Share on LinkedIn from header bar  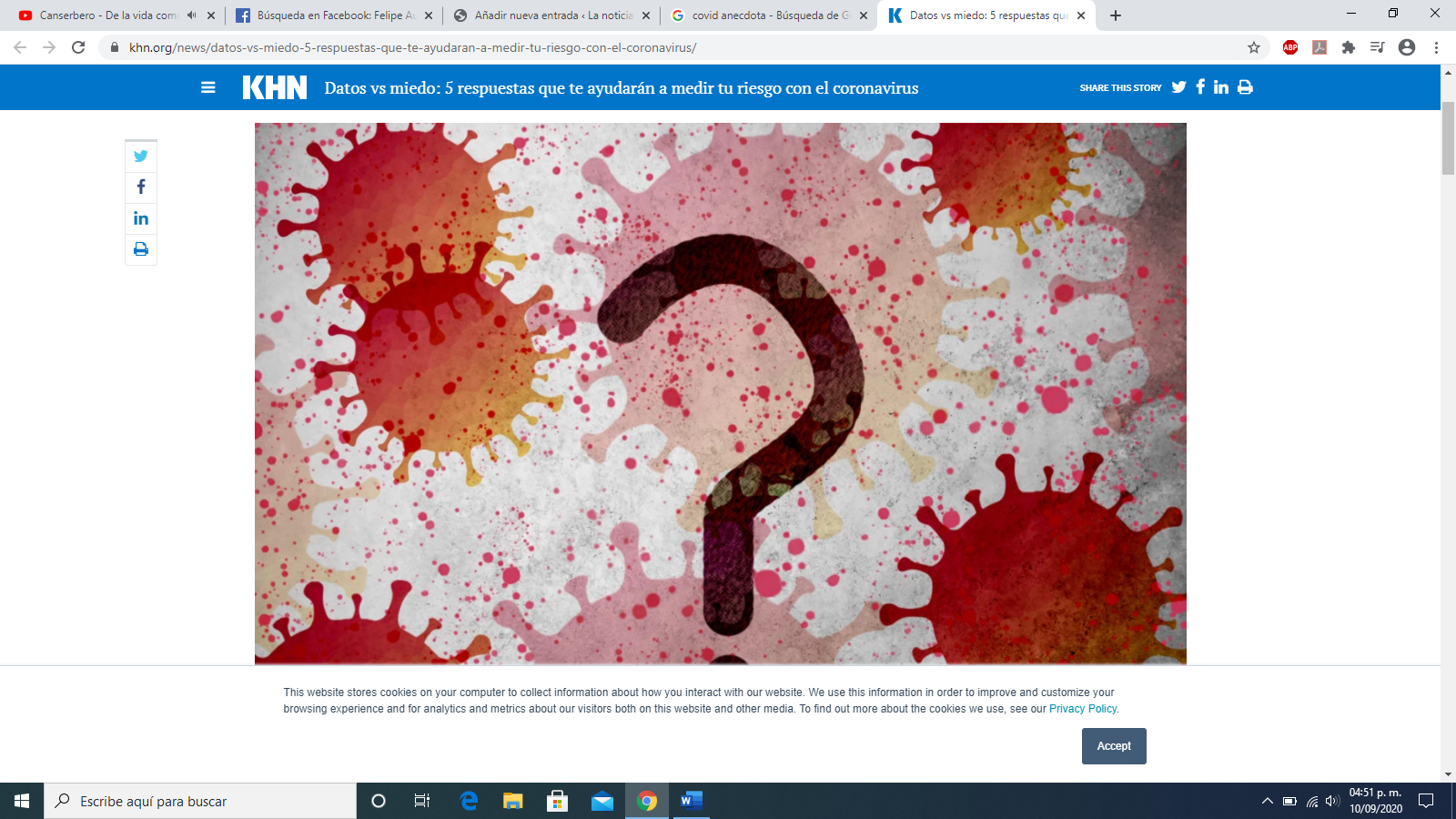pyautogui.click(x=1221, y=87)
